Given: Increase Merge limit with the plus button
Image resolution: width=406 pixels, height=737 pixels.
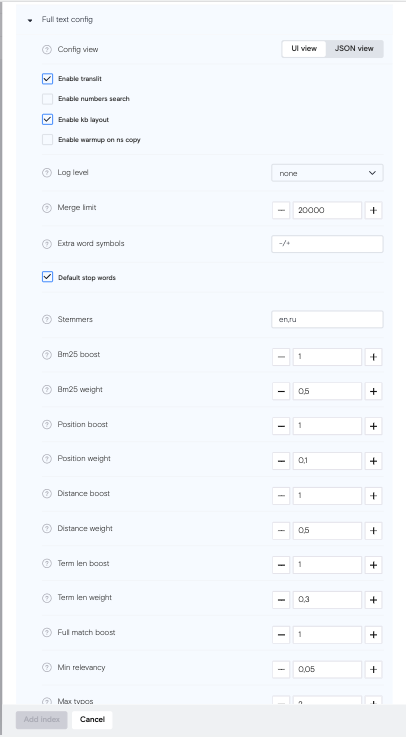Looking at the screenshot, I should point(374,210).
